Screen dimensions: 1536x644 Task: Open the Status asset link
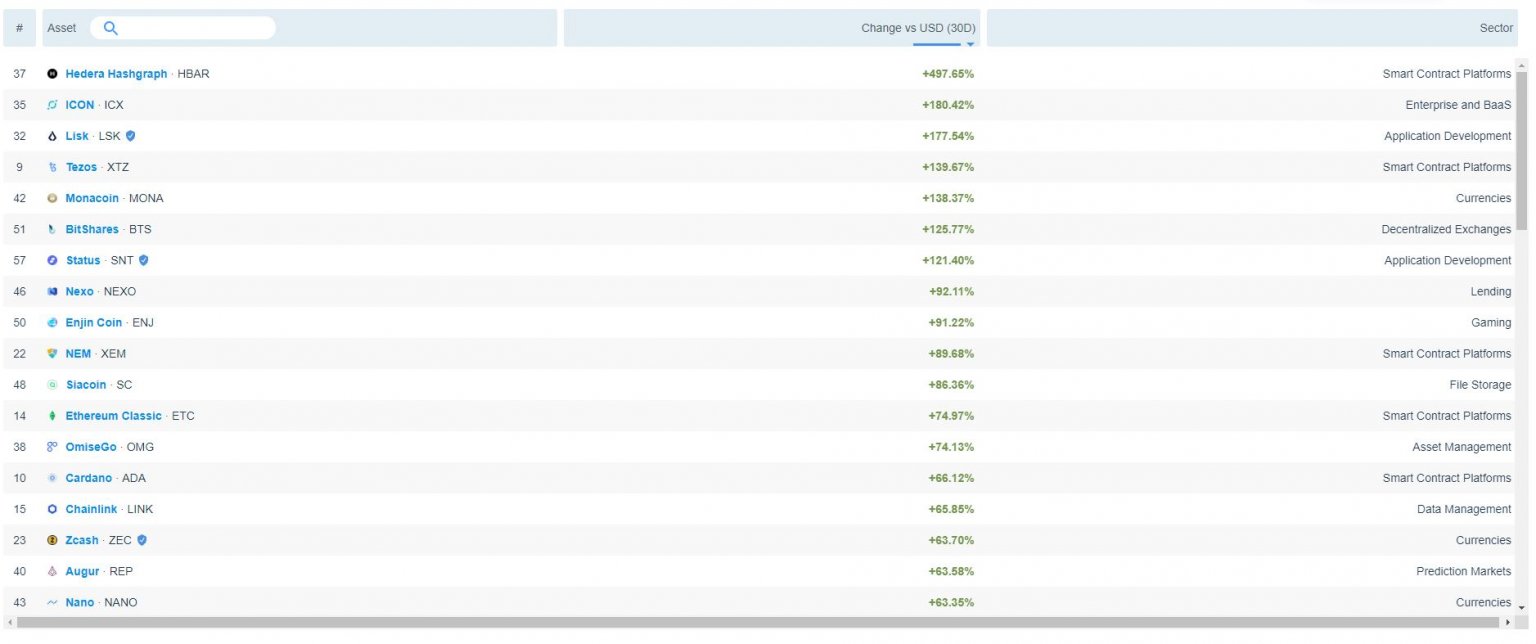[x=83, y=260]
